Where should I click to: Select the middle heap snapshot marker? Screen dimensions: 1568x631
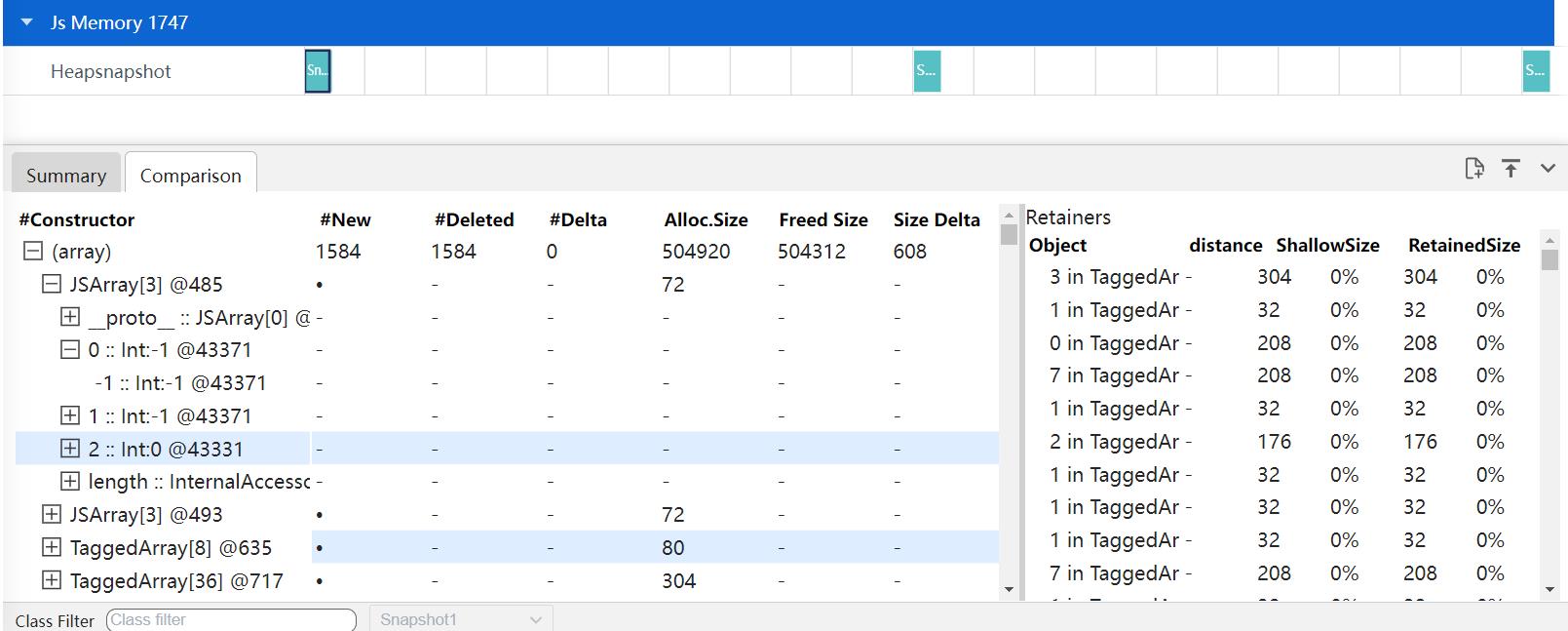click(x=927, y=71)
